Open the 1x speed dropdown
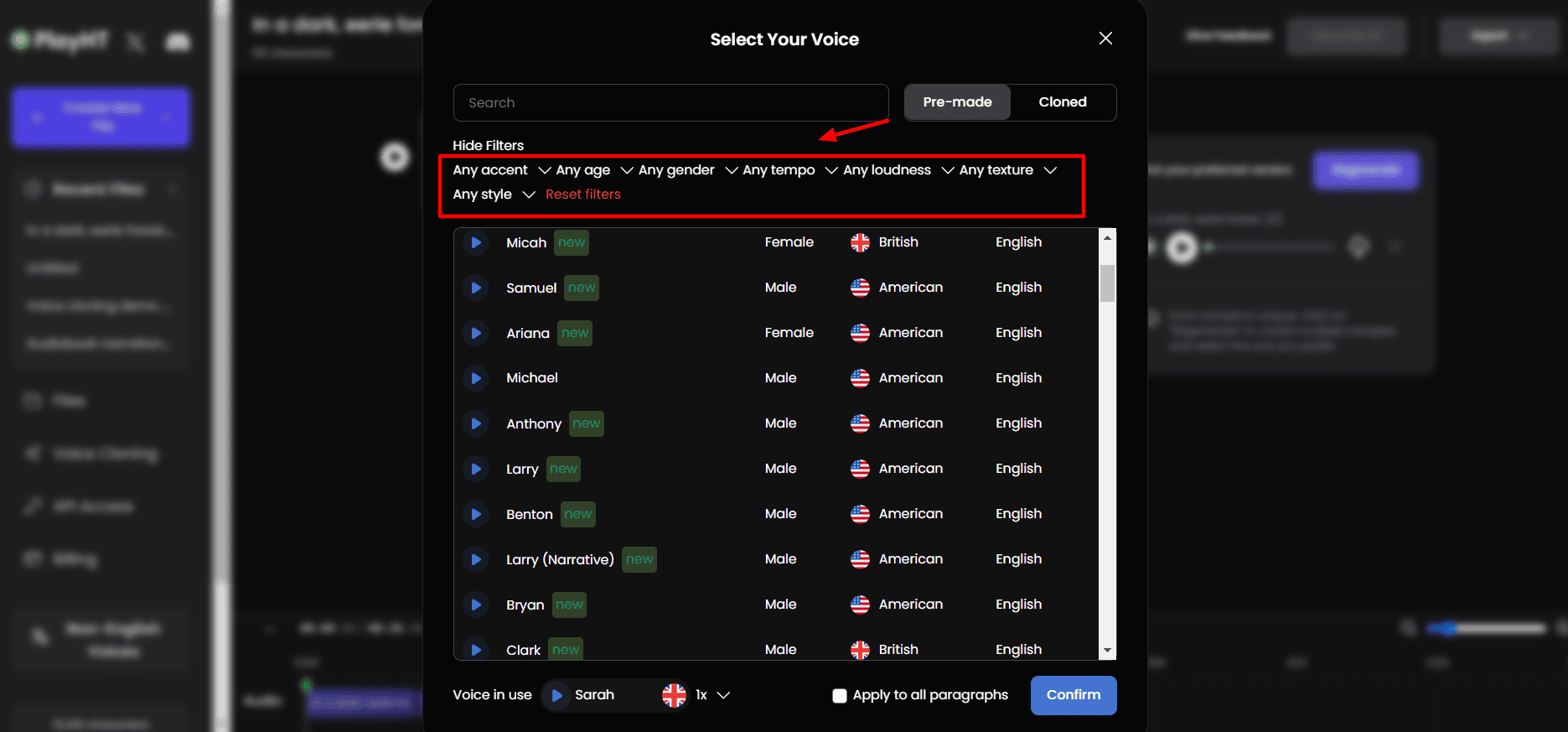The width and height of the screenshot is (1568, 732). 712,695
